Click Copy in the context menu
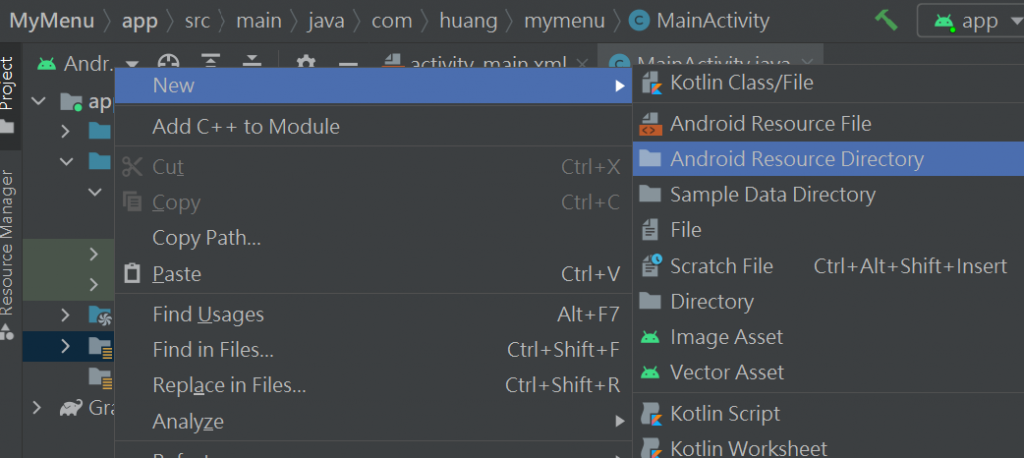Viewport: 1024px width, 458px height. pyautogui.click(x=374, y=203)
